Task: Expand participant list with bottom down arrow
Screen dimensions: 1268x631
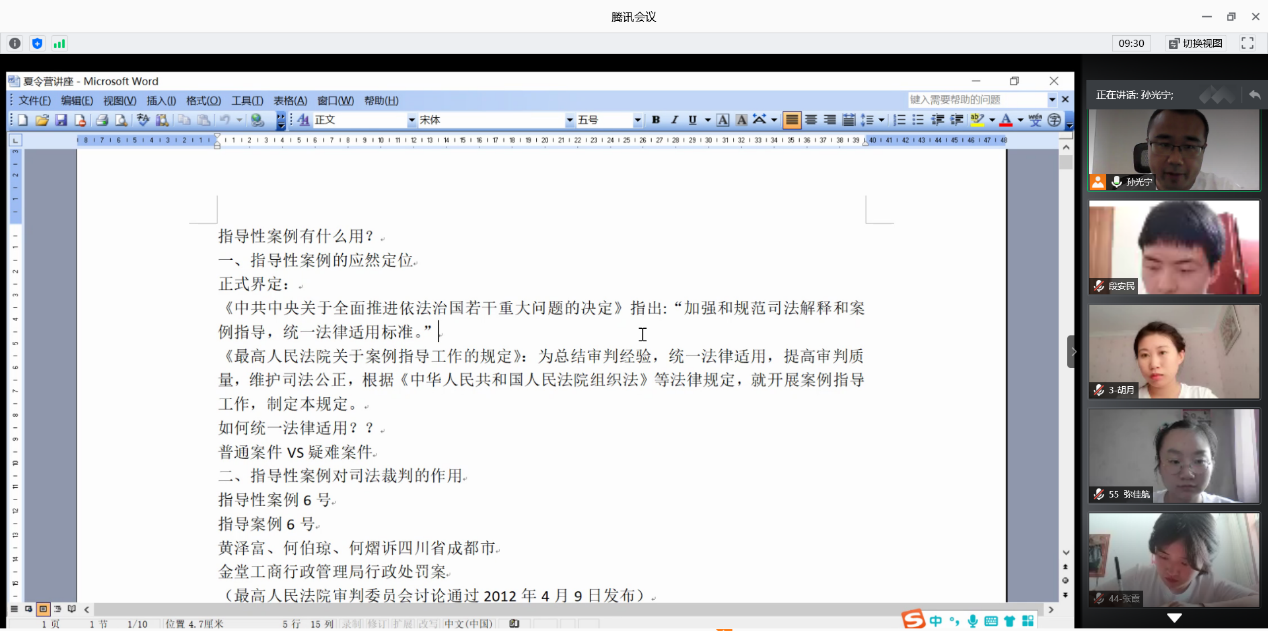Action: pos(1174,618)
